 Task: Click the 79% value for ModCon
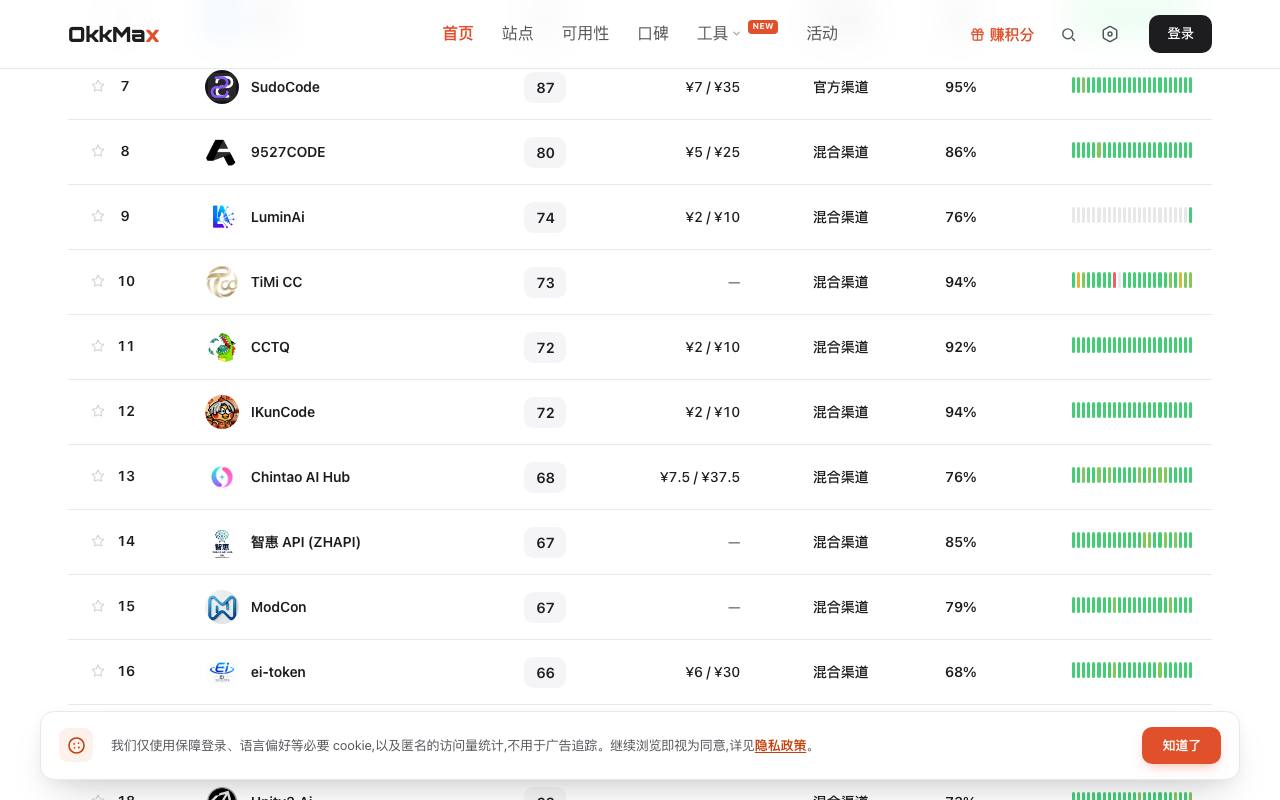click(x=960, y=607)
